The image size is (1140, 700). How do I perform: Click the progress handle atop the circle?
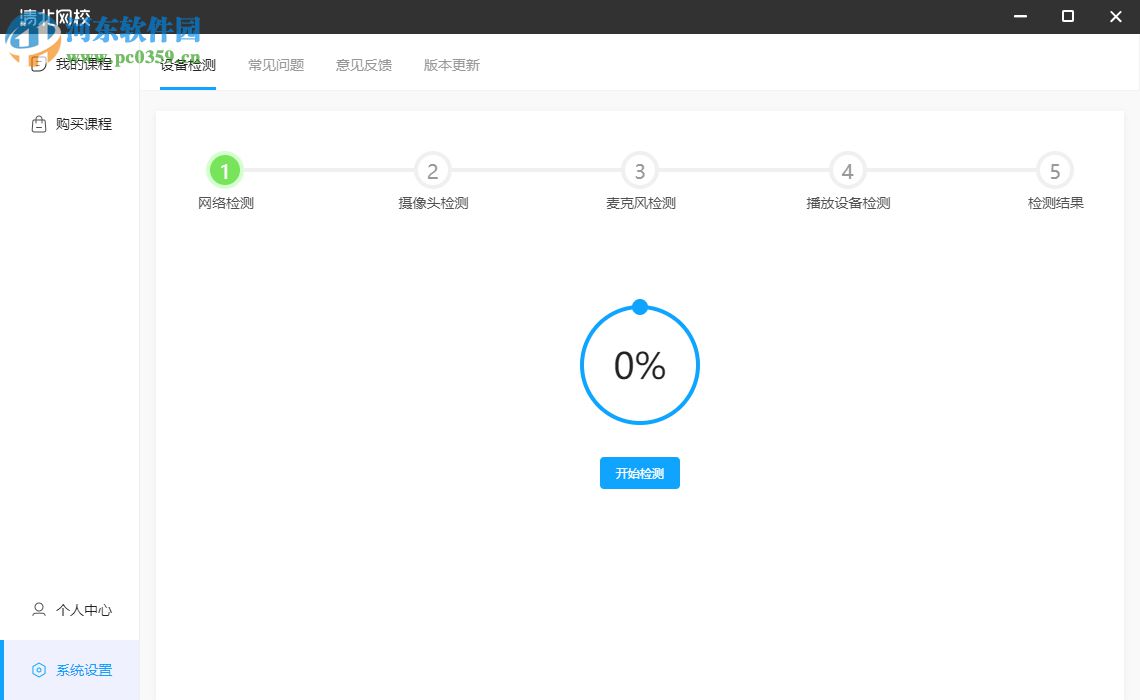coord(639,307)
